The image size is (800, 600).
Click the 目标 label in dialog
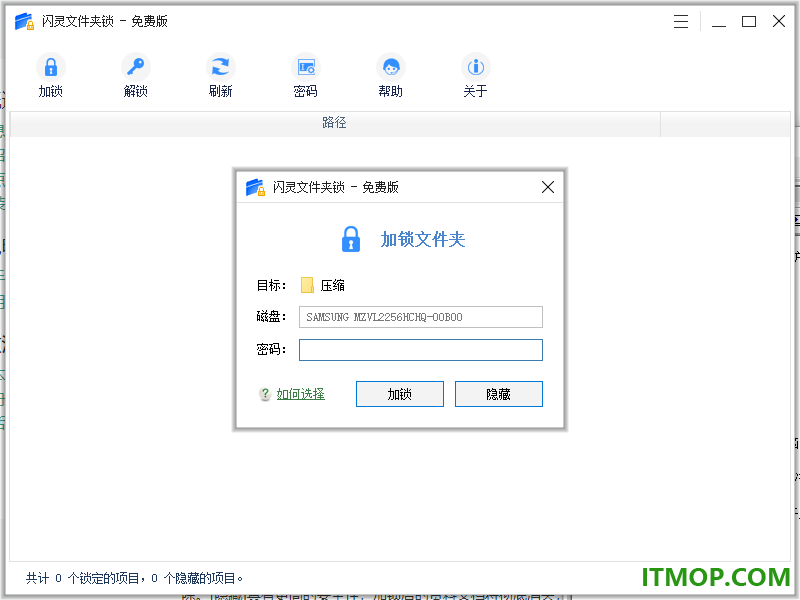(271, 285)
